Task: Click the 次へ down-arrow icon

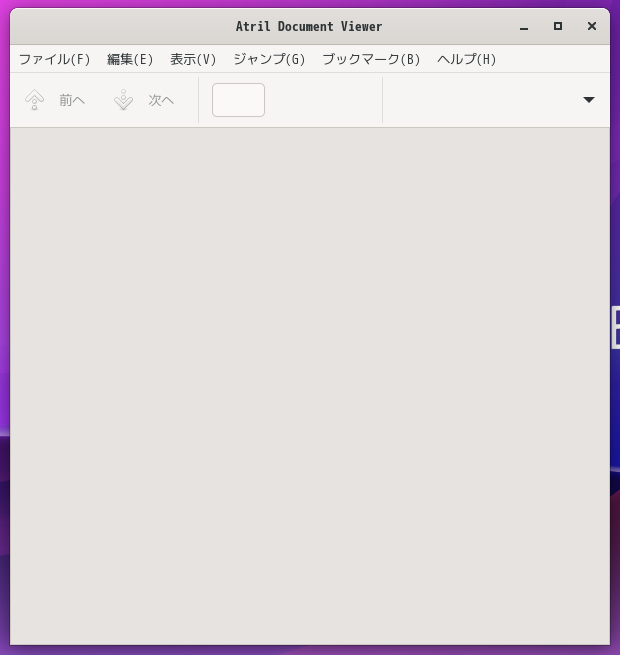Action: click(x=123, y=100)
